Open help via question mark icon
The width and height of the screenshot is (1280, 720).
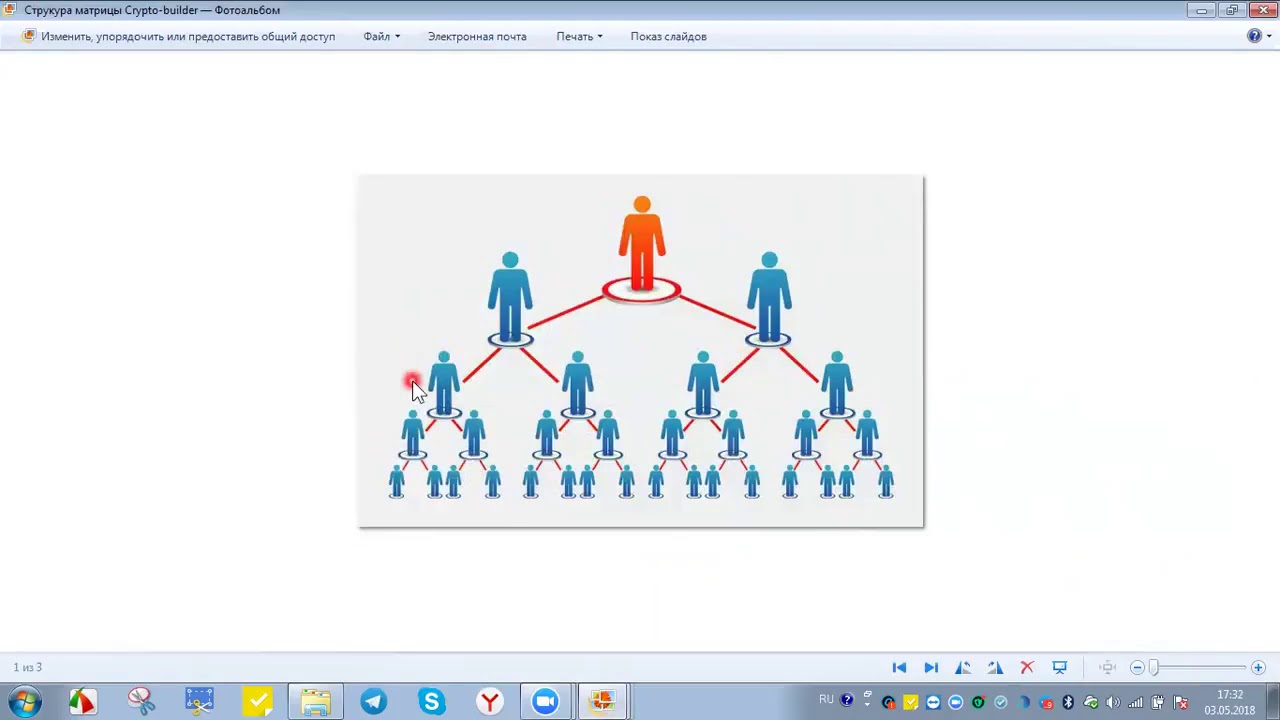[x=1254, y=36]
